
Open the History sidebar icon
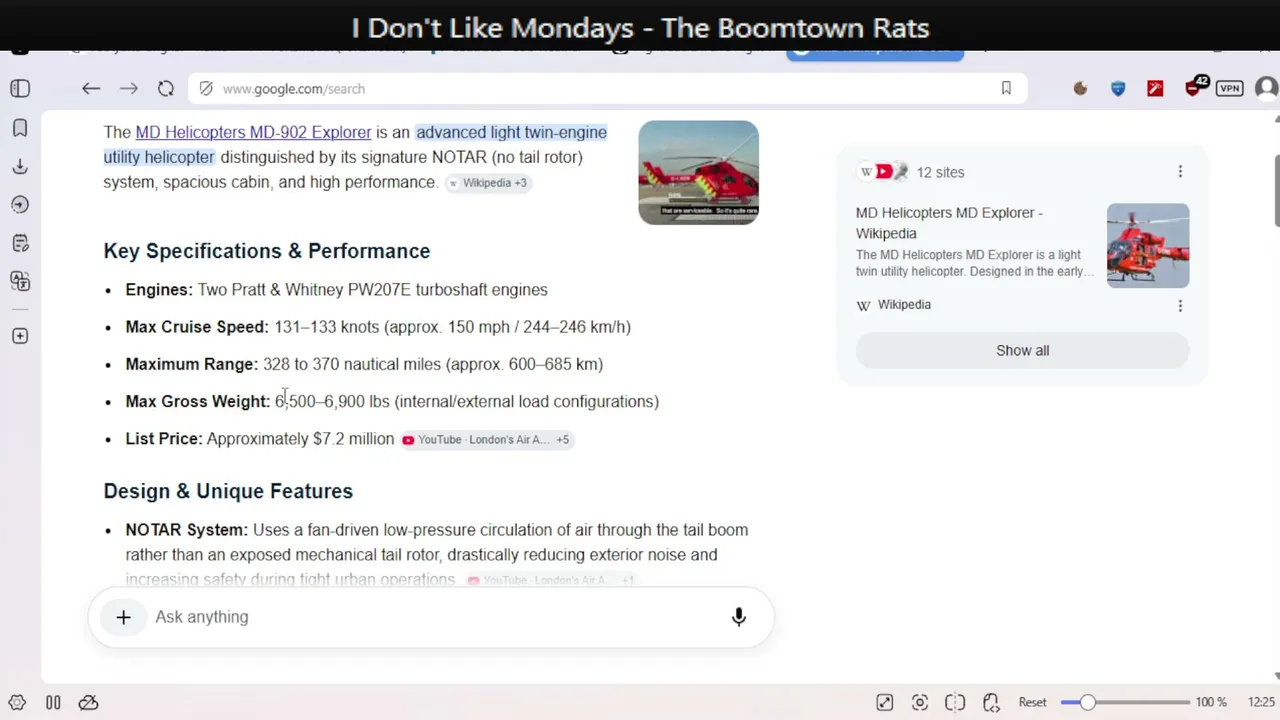(x=20, y=205)
